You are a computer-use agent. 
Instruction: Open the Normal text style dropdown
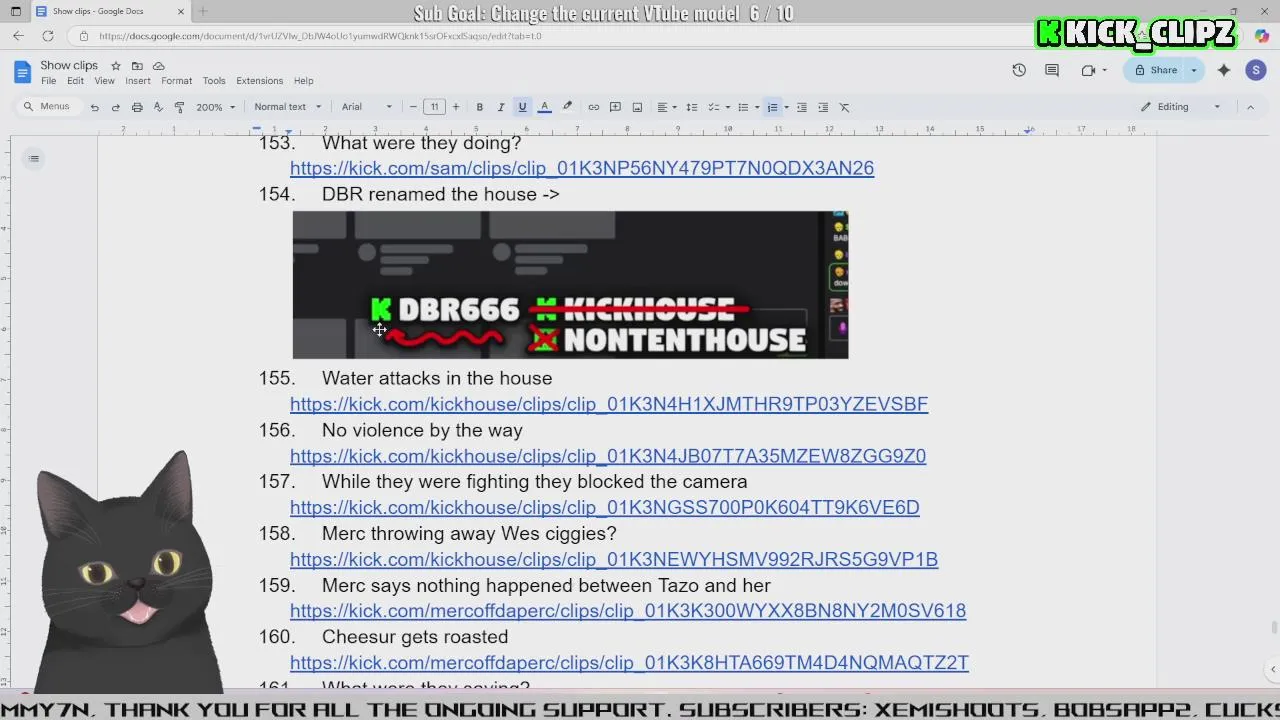[288, 107]
